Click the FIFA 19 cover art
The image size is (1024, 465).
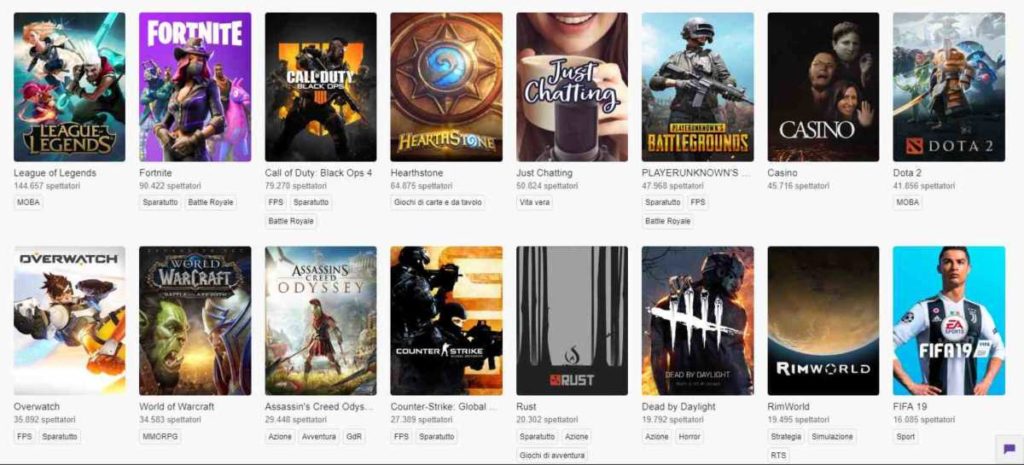point(949,321)
